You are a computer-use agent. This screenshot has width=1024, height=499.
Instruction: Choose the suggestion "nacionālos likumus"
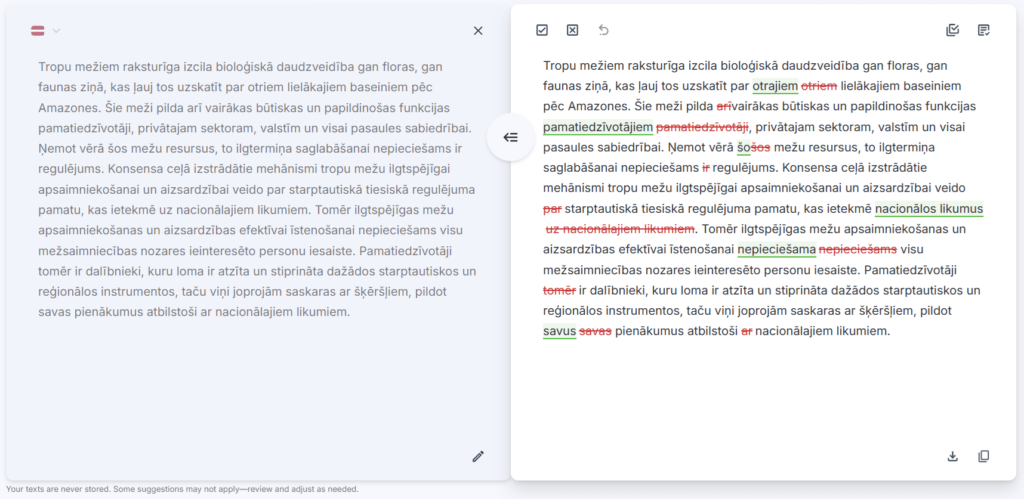[929, 209]
